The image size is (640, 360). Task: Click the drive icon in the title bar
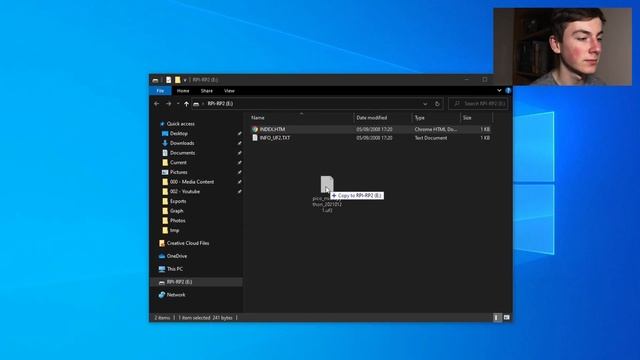click(155, 80)
